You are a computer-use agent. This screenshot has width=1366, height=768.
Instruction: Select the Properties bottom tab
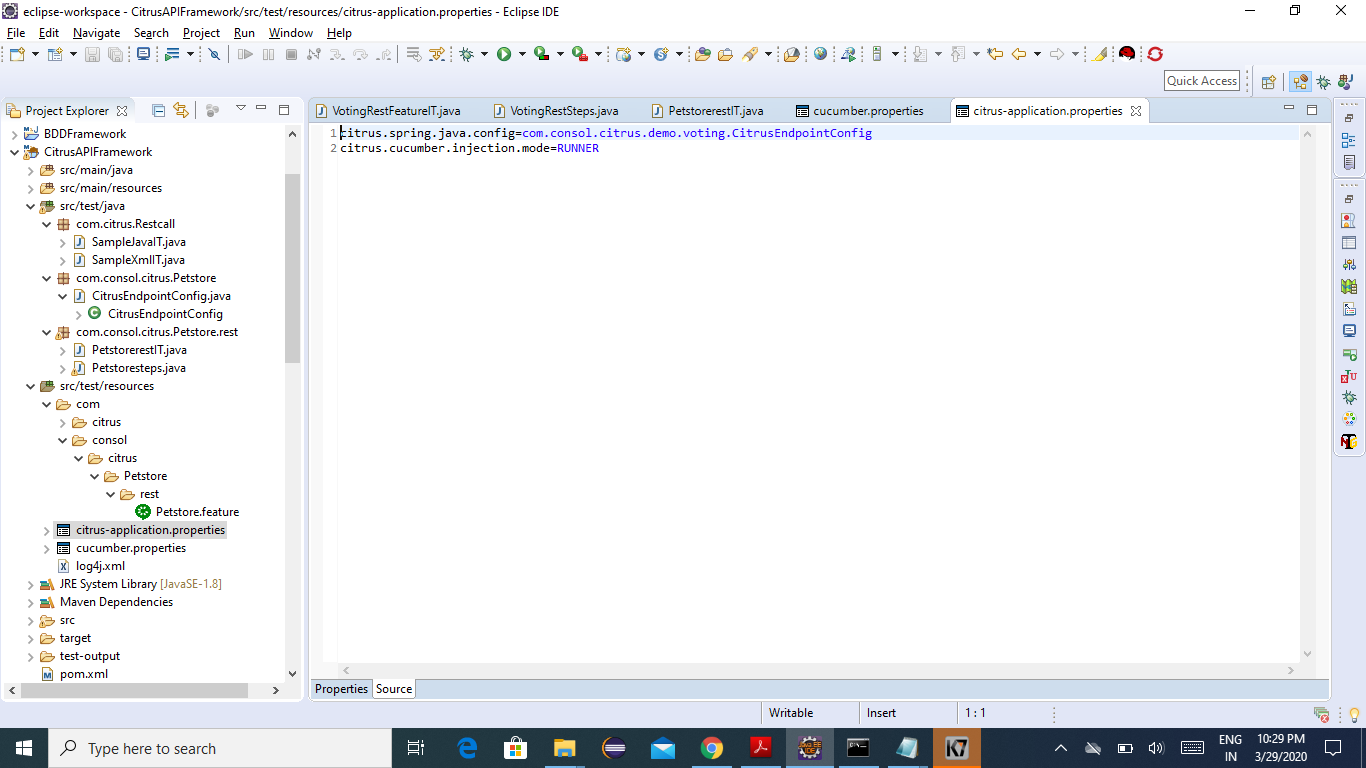pos(342,689)
